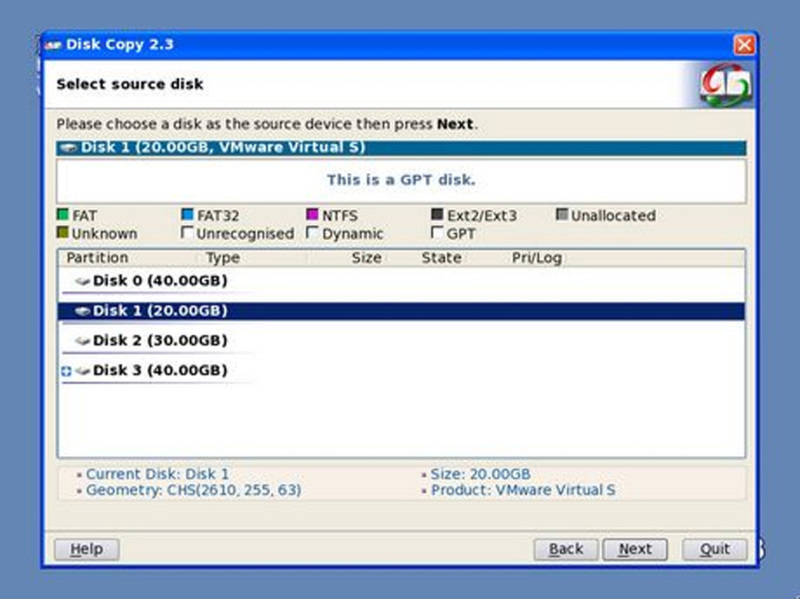Click the Disk 2 drive icon
The image size is (800, 599).
[x=82, y=340]
